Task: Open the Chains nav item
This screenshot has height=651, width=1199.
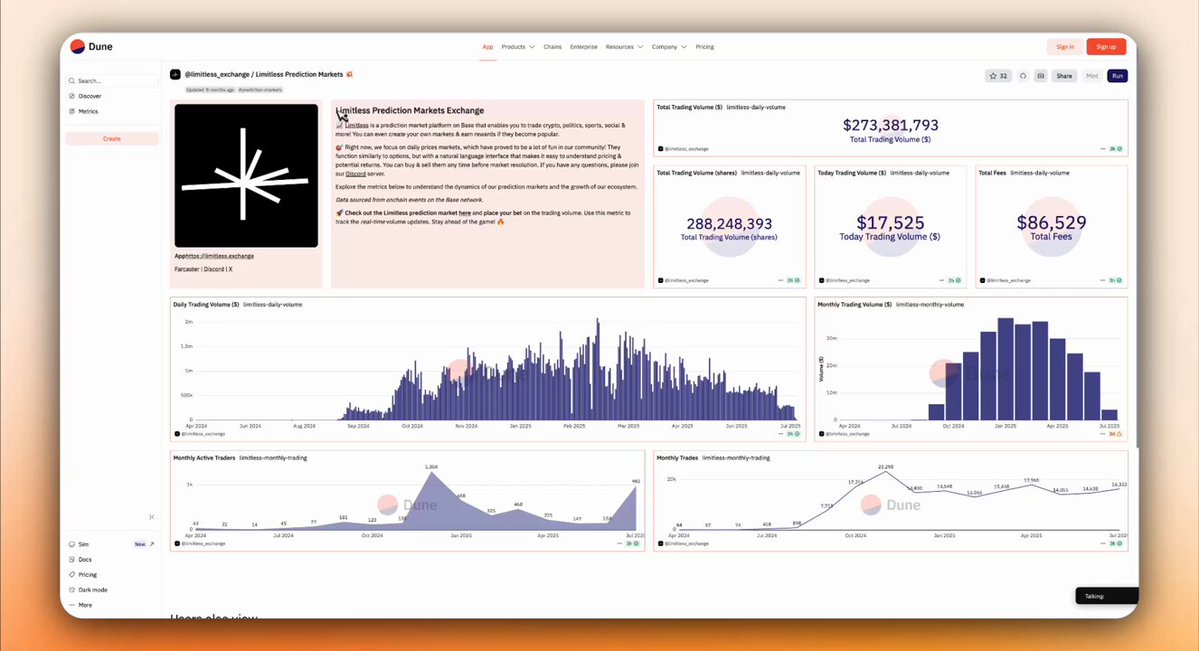Action: [x=552, y=47]
